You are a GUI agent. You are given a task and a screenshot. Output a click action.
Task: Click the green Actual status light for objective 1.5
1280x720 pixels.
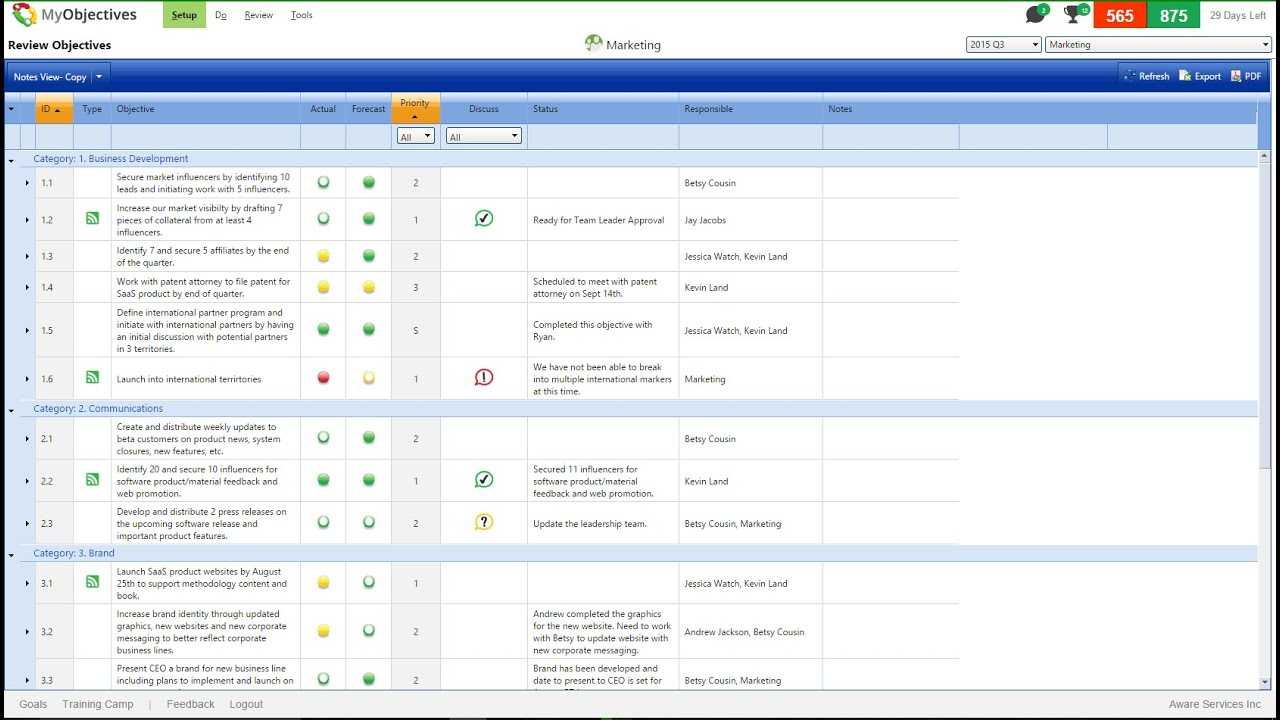[322, 330]
